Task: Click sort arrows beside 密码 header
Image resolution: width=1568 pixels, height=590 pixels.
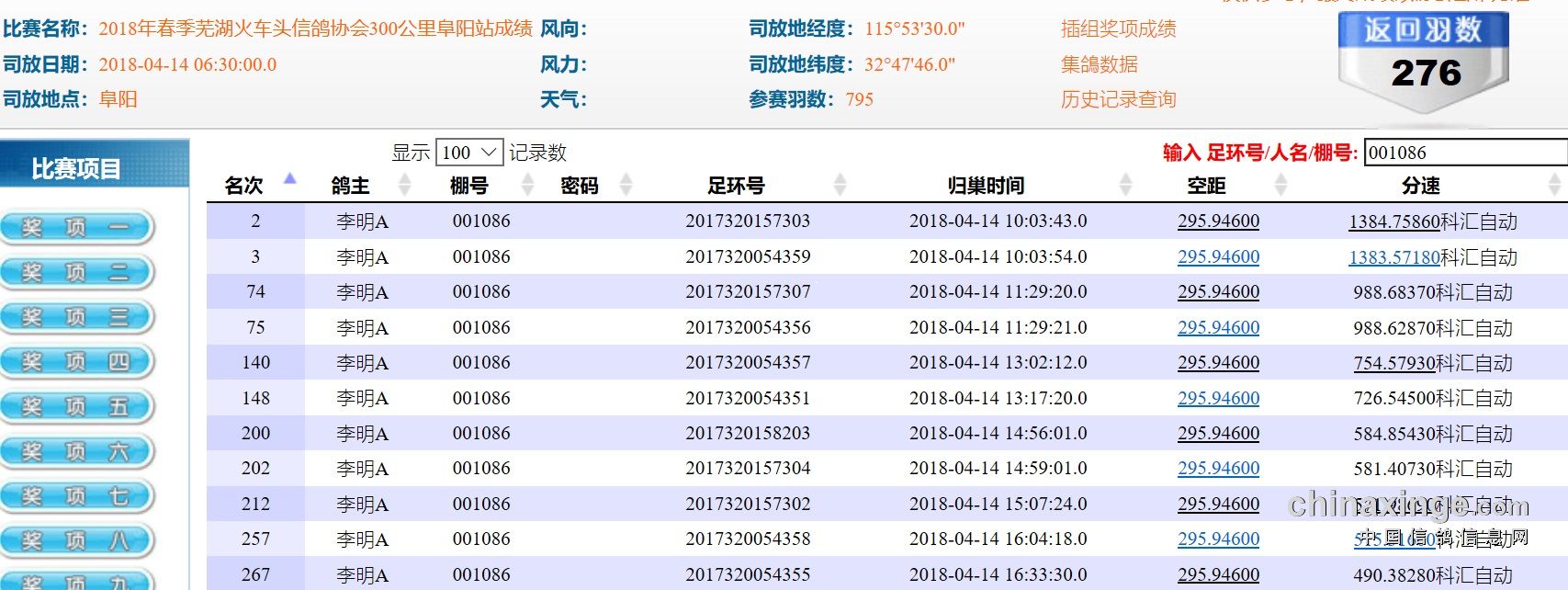Action: [x=626, y=185]
